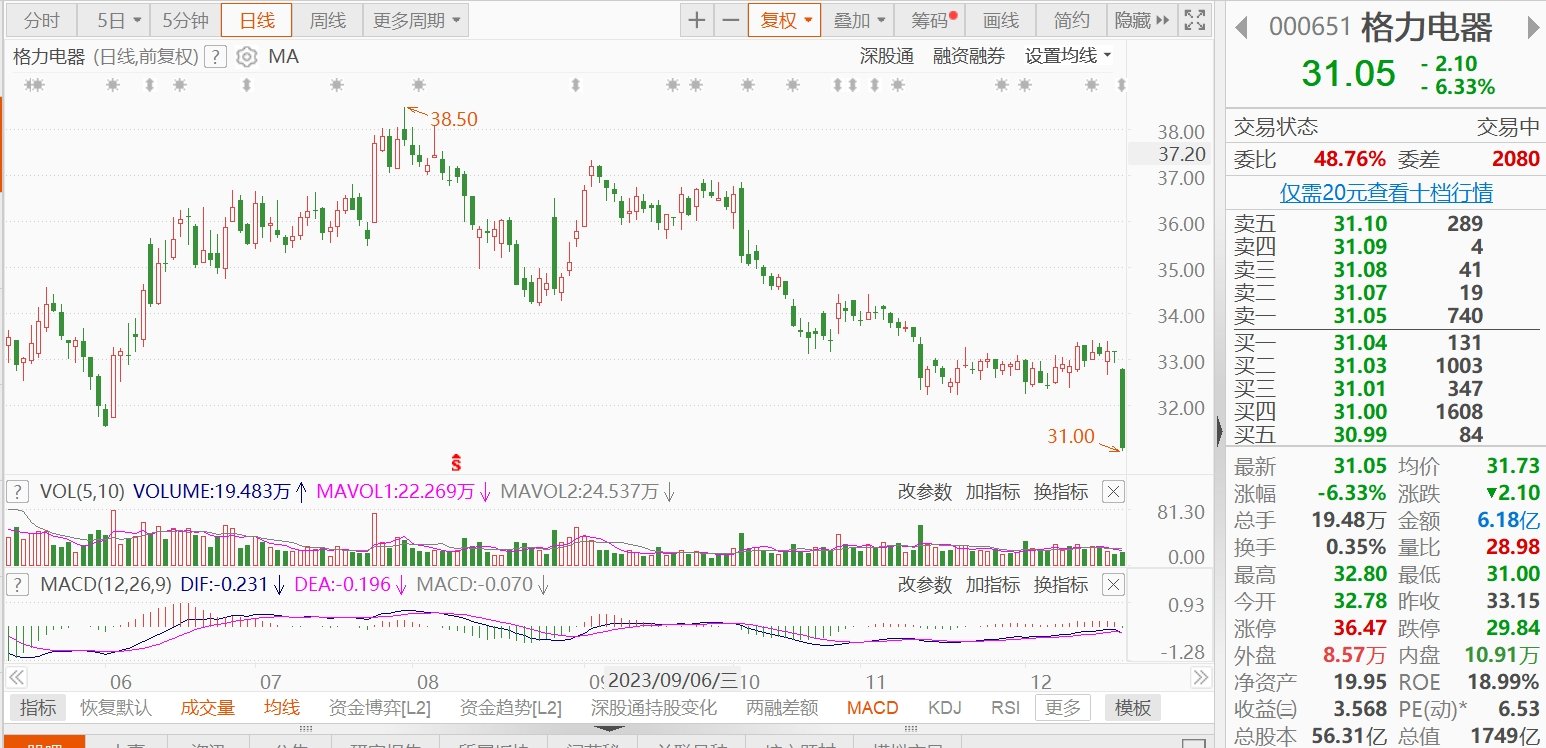Switch to 周线 weekly period
Viewport: 1546px width, 748px height.
point(327,20)
